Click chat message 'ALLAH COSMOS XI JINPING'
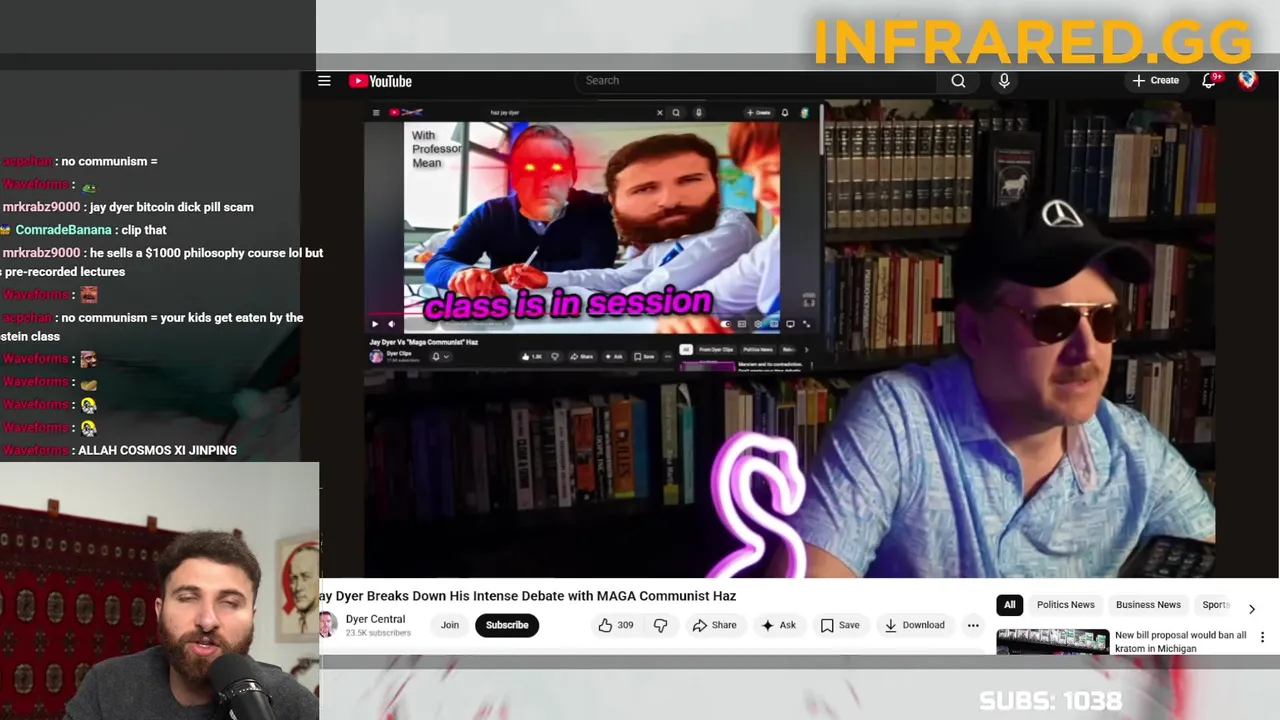Viewport: 1280px width, 720px height. [x=157, y=451]
